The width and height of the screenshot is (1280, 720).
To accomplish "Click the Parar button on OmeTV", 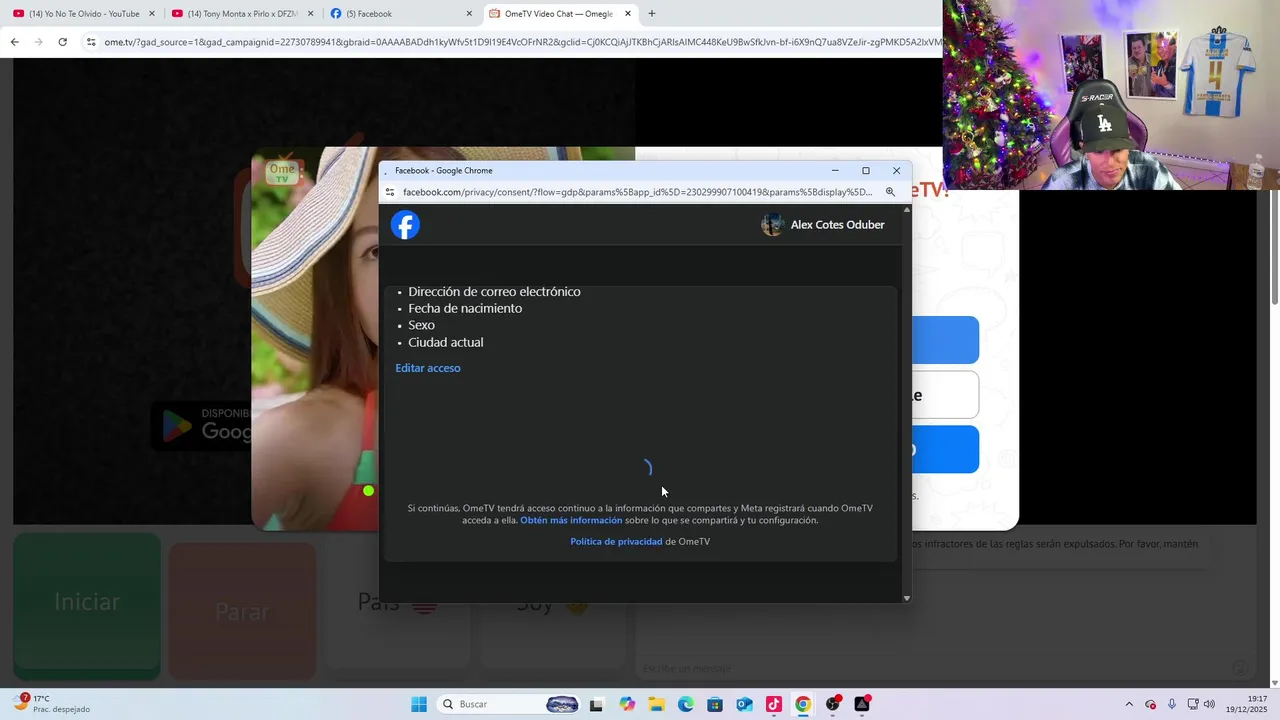I will (x=242, y=612).
